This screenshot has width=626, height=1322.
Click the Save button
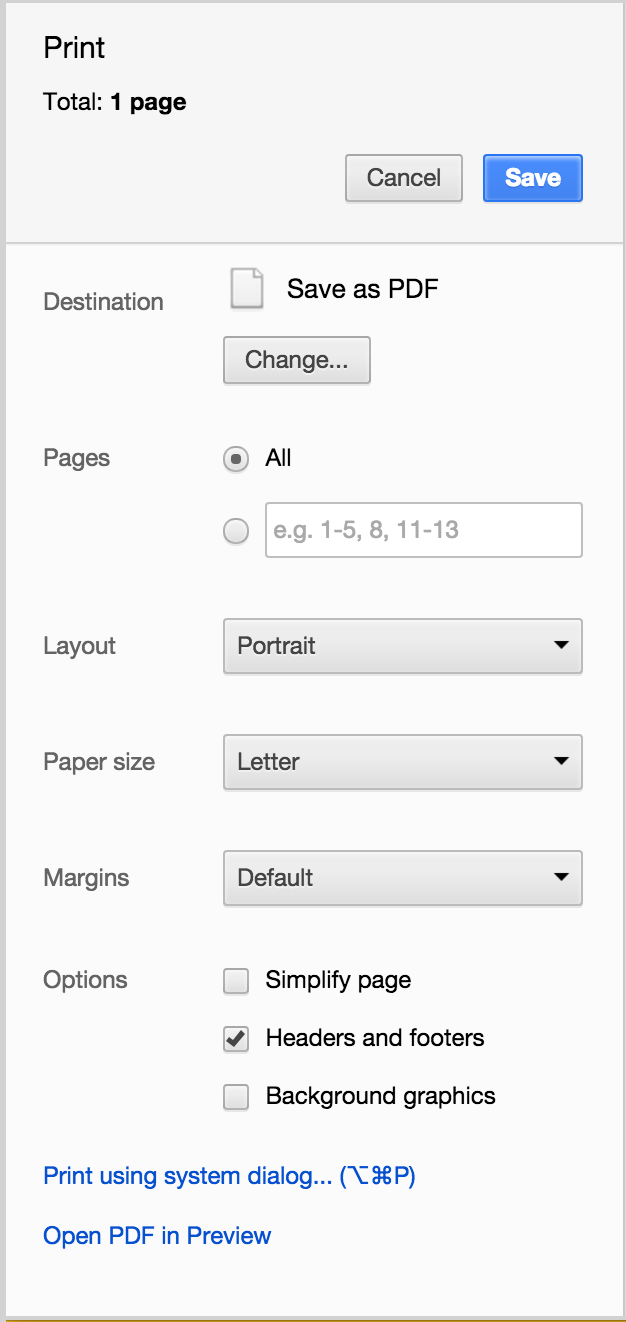pyautogui.click(x=532, y=177)
